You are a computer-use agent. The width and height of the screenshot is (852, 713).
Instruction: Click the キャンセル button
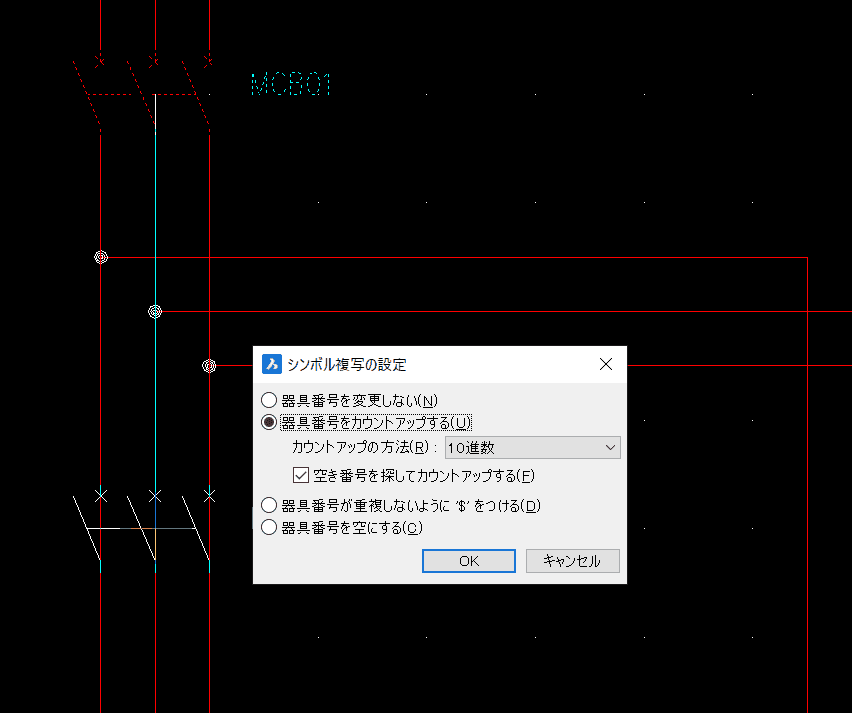tap(573, 561)
